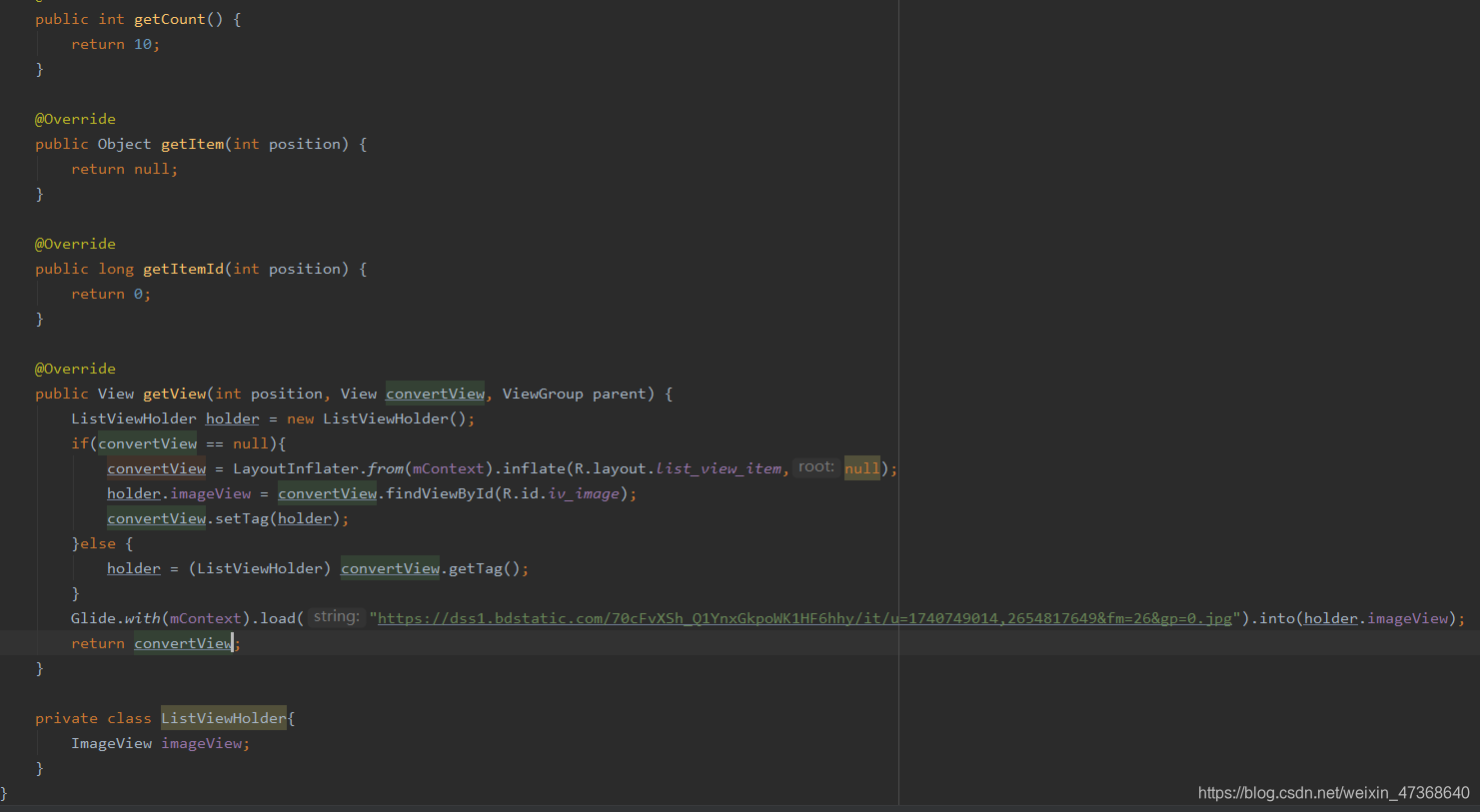Click the (ListViewHolder) cast expression
1480x812 pixels.
coord(260,568)
